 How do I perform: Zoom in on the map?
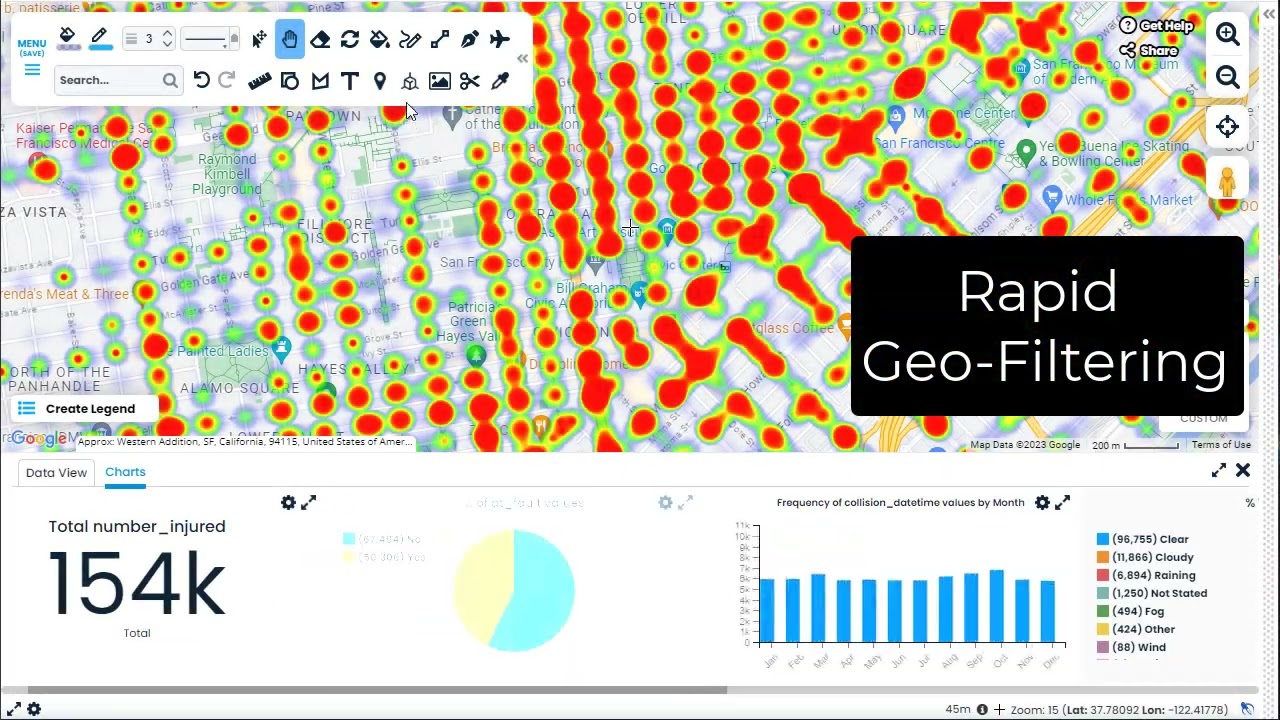point(1228,34)
